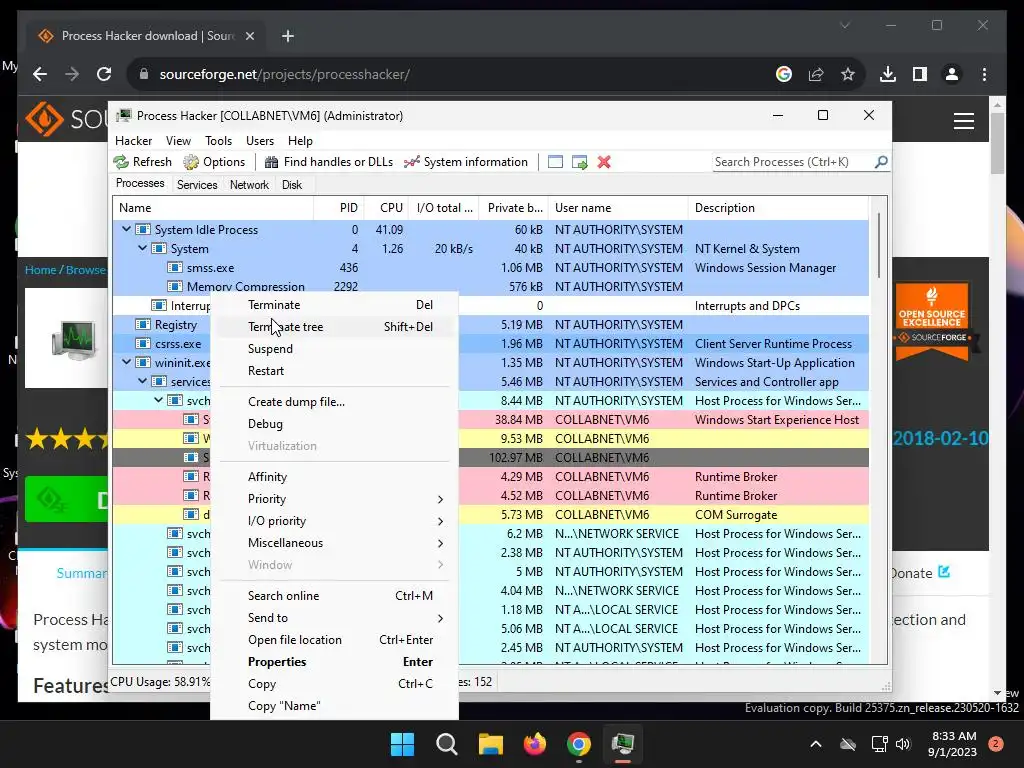Image resolution: width=1024 pixels, height=768 pixels.
Task: Choose Search online in context menu
Action: [335, 596]
